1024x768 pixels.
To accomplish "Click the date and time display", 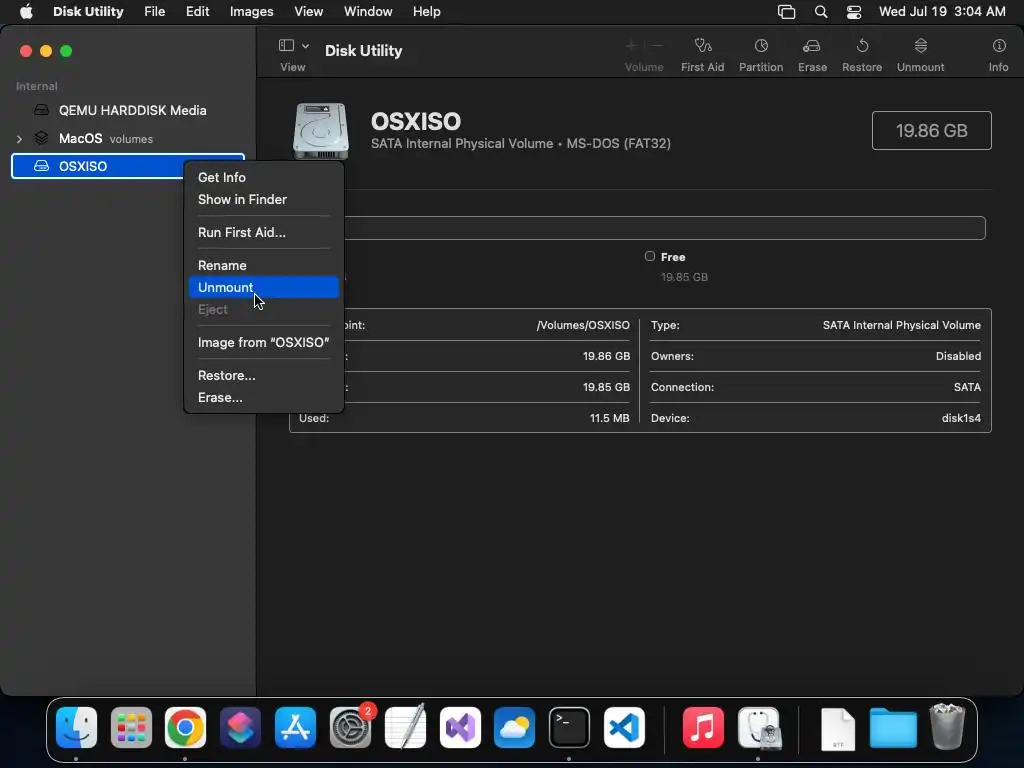I will tap(942, 12).
